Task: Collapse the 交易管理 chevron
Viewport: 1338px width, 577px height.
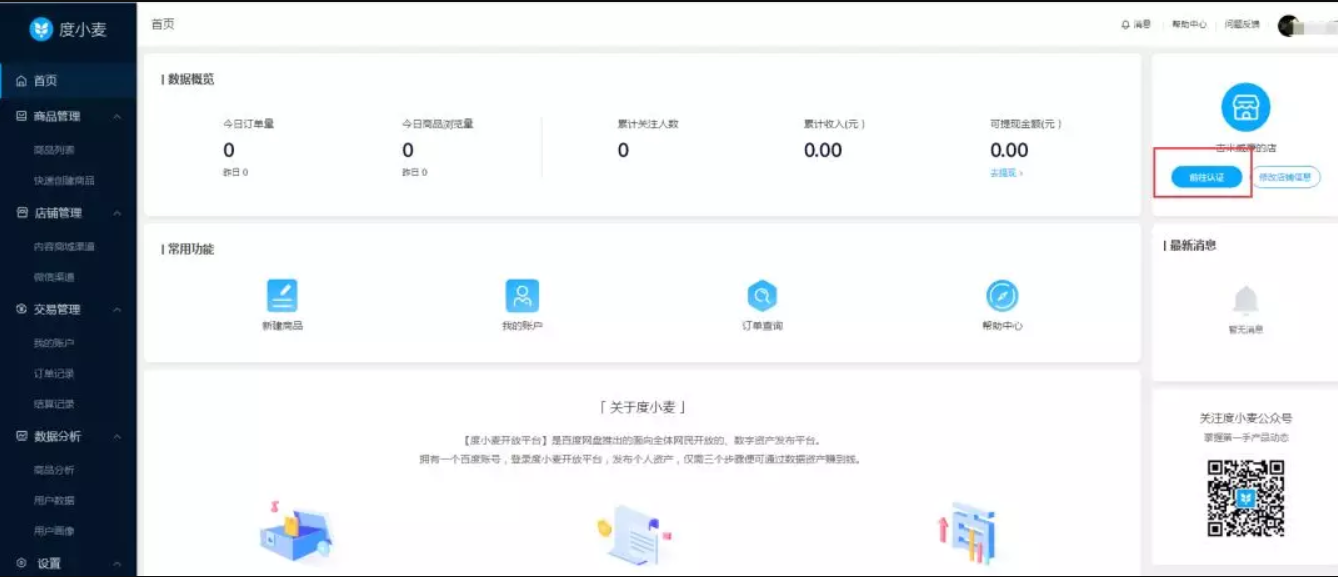Action: [117, 310]
